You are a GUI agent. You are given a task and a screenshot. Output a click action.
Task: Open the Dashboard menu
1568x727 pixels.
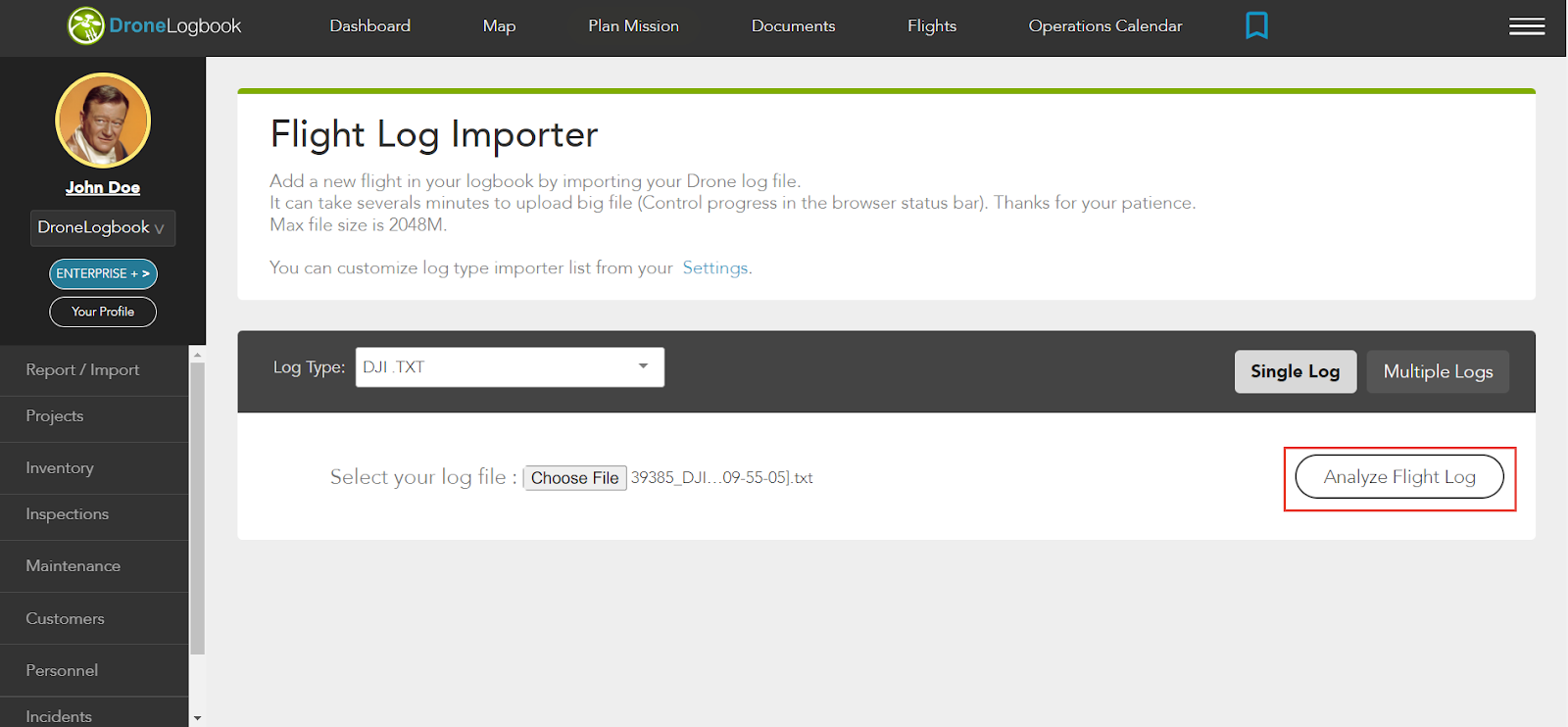370,26
